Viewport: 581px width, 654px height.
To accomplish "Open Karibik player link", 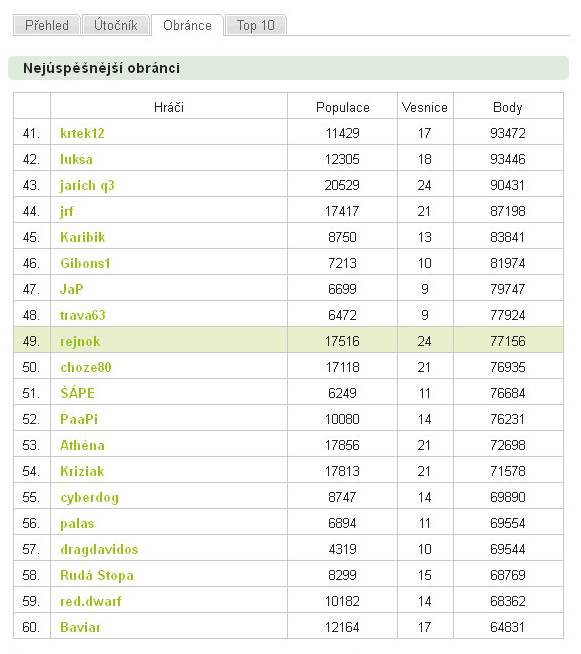I will 83,237.
